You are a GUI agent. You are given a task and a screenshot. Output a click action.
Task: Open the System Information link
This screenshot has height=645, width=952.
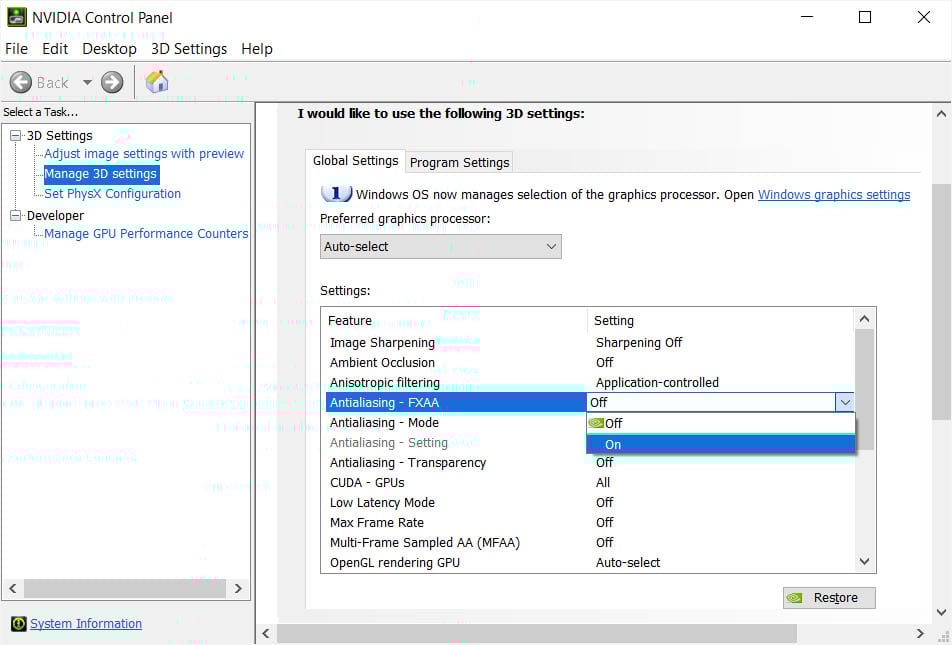[86, 623]
